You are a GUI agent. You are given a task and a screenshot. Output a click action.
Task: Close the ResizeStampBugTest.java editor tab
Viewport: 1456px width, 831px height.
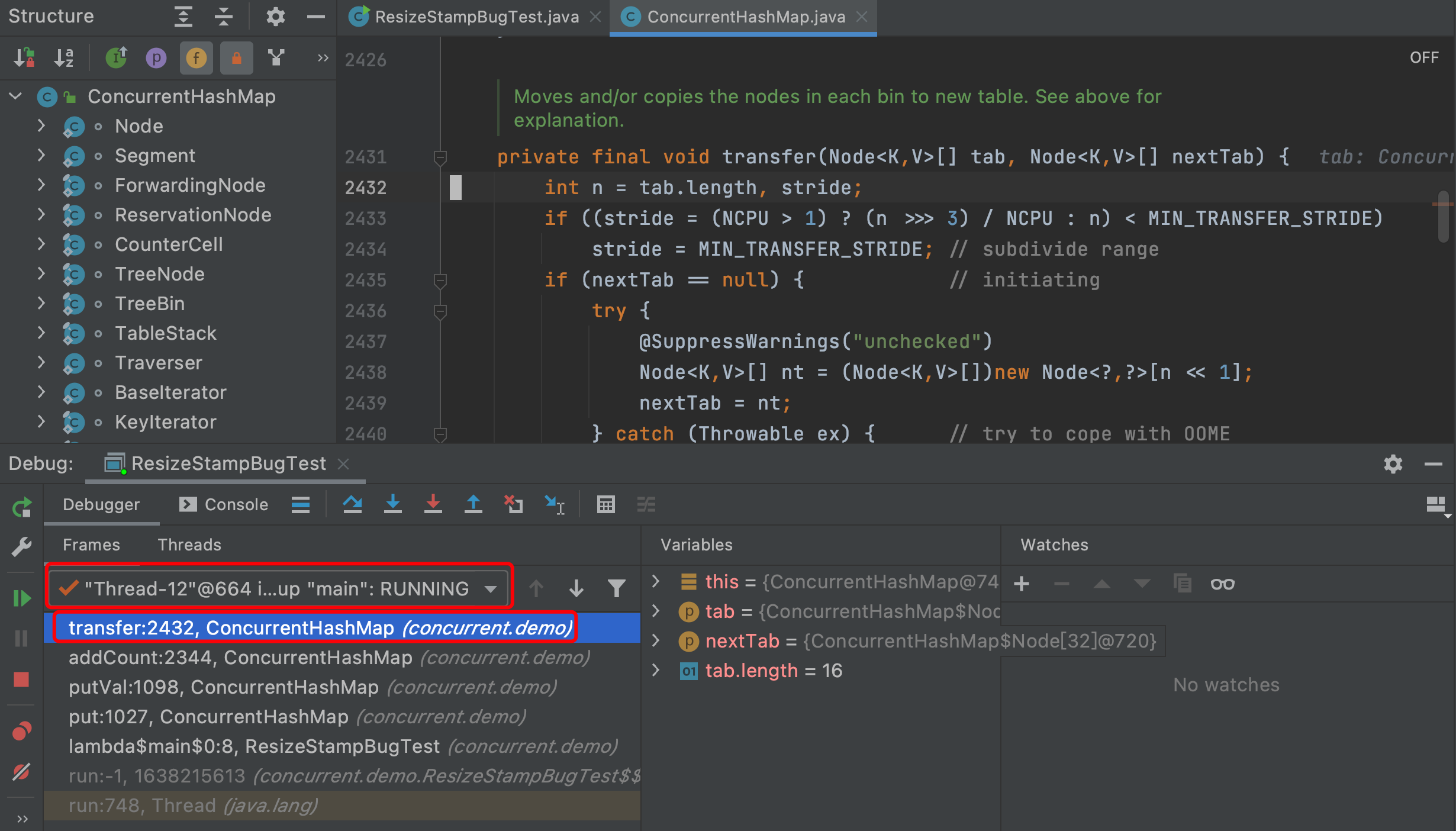tap(595, 17)
